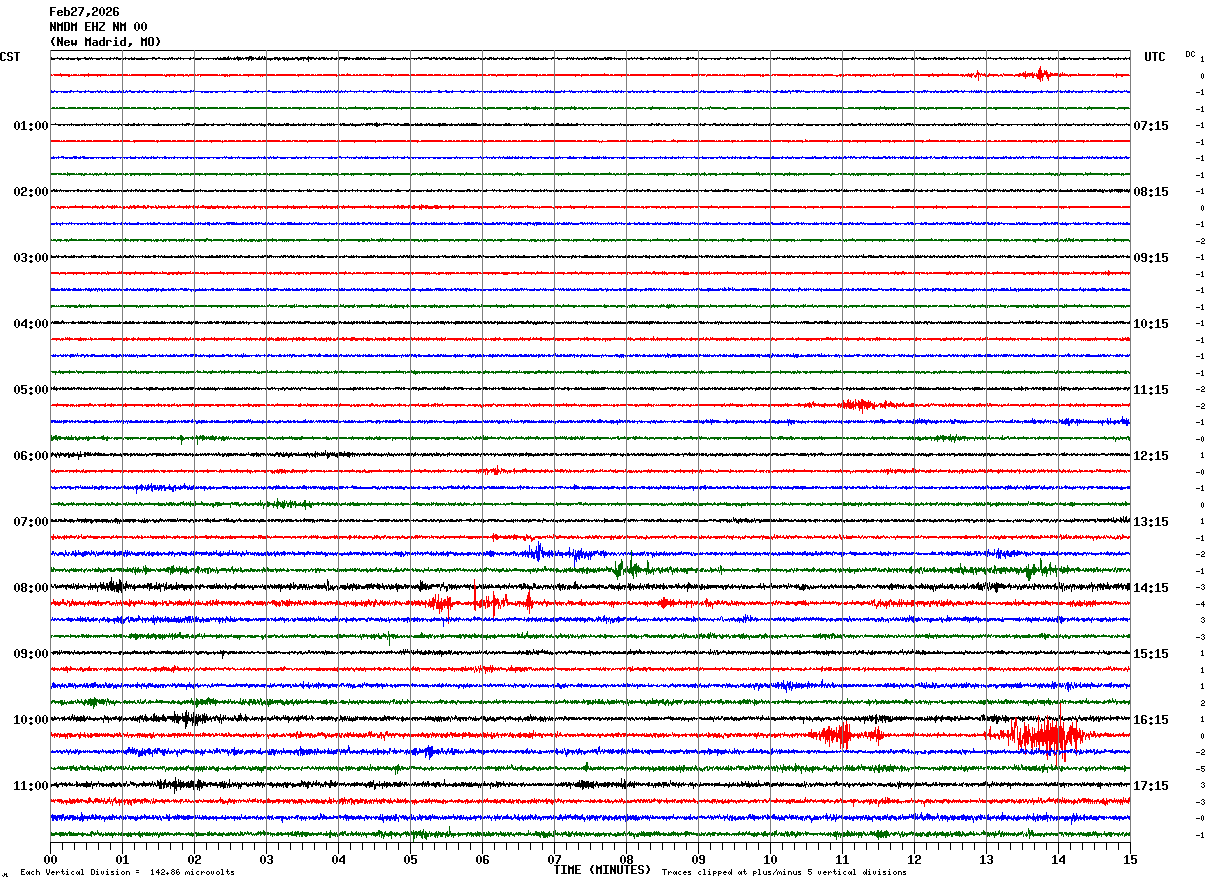Click the blue seismic burst after 13:15 UTC
Viewport: 1210px width, 886px height.
coord(538,552)
